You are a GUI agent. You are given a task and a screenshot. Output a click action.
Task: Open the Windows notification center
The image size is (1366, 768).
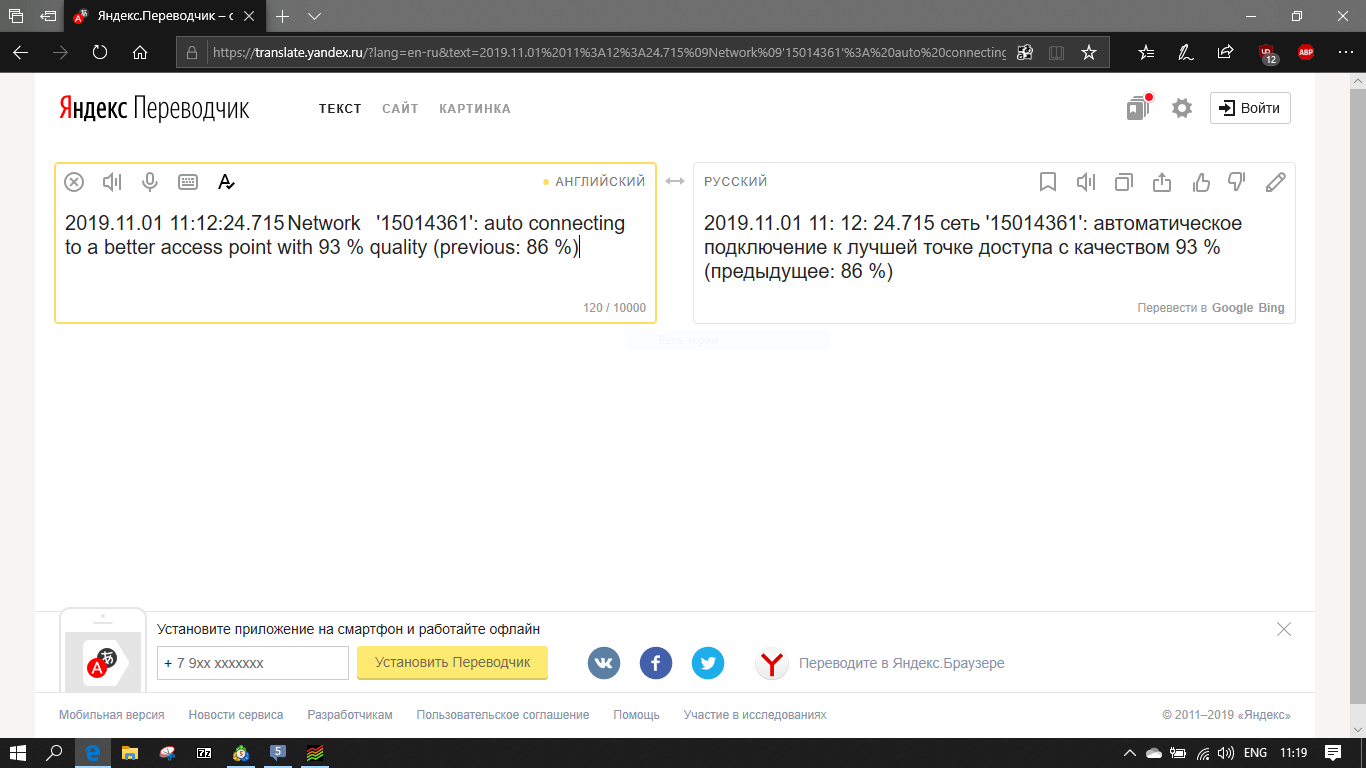pyautogui.click(x=1332, y=753)
